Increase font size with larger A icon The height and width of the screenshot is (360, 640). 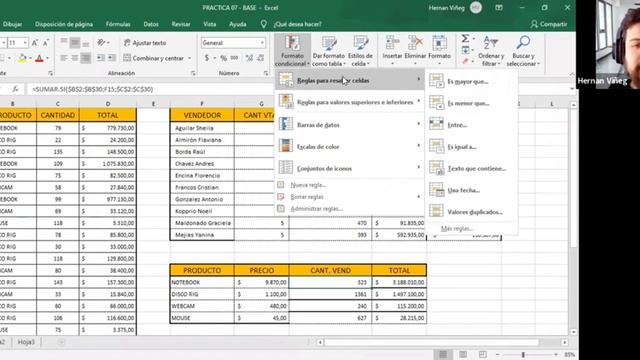35,43
